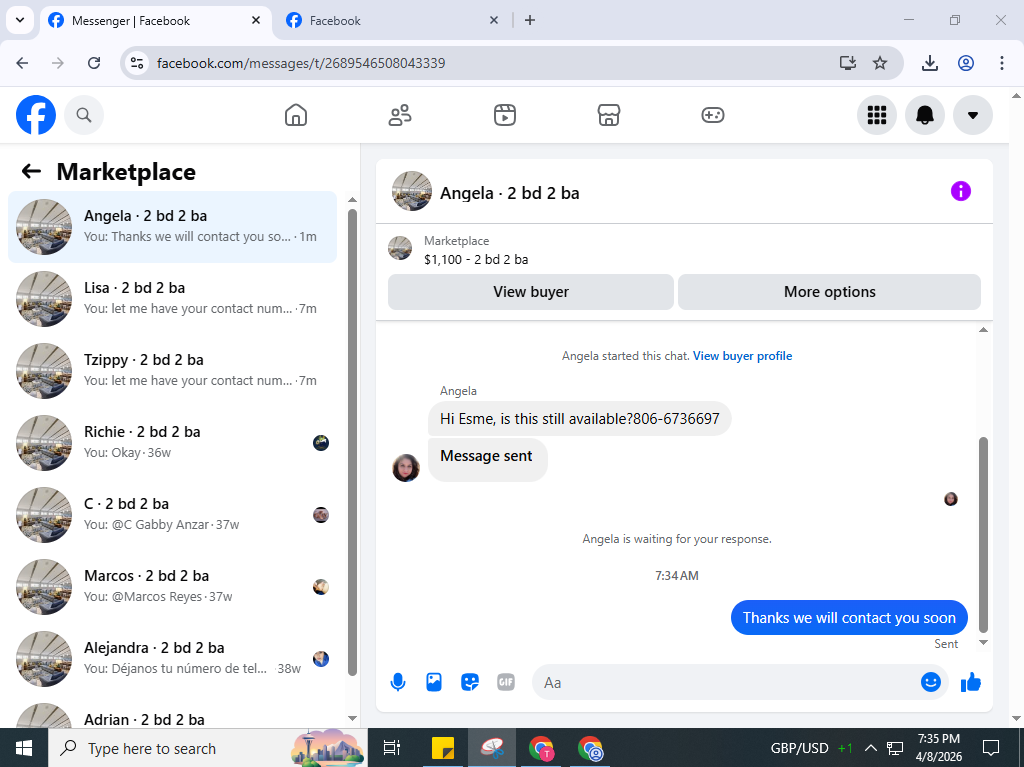Click the Windows taskbar search box
The height and width of the screenshot is (767, 1024).
coord(208,748)
